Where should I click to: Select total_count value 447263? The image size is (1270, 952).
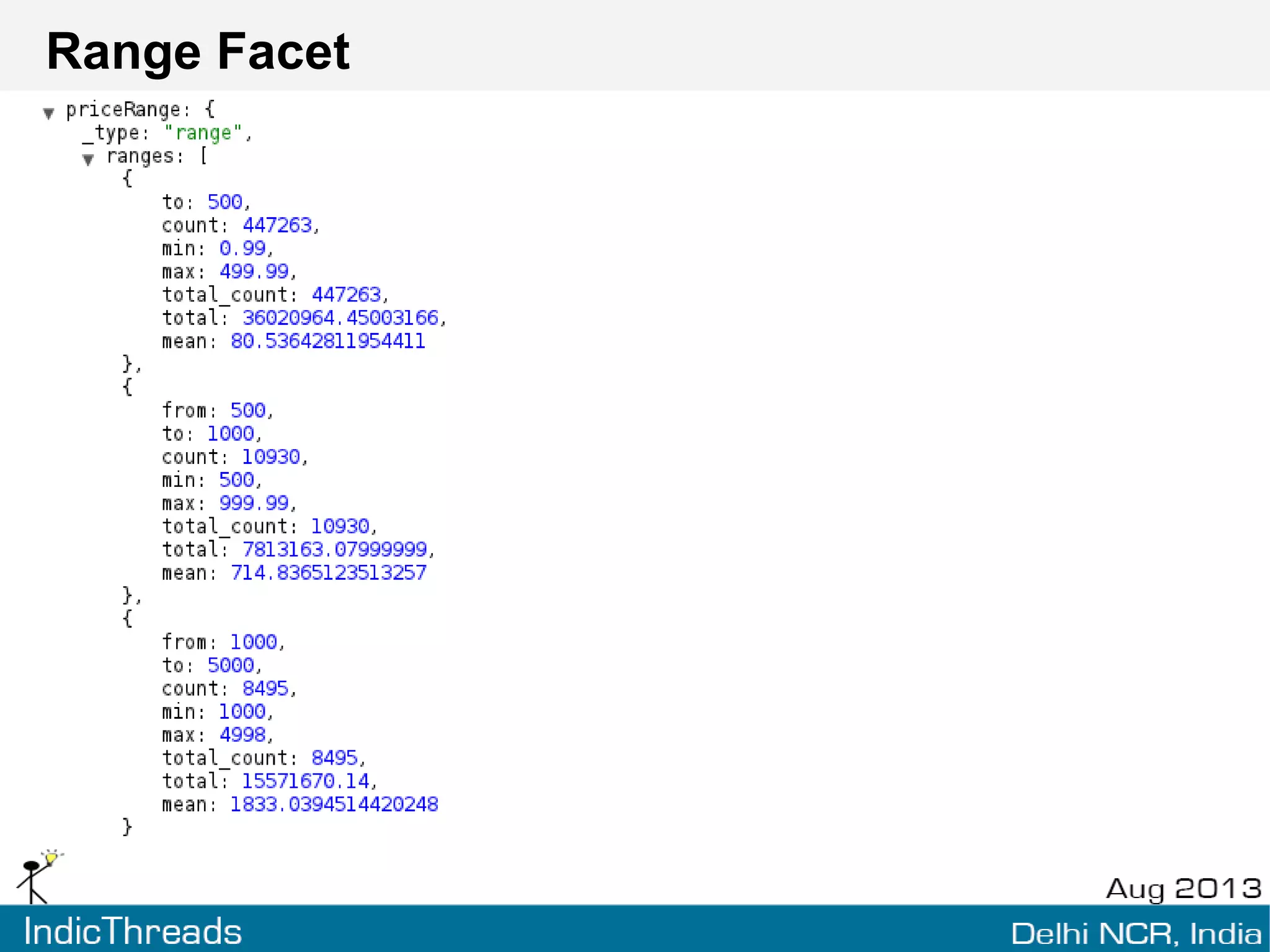click(x=346, y=294)
